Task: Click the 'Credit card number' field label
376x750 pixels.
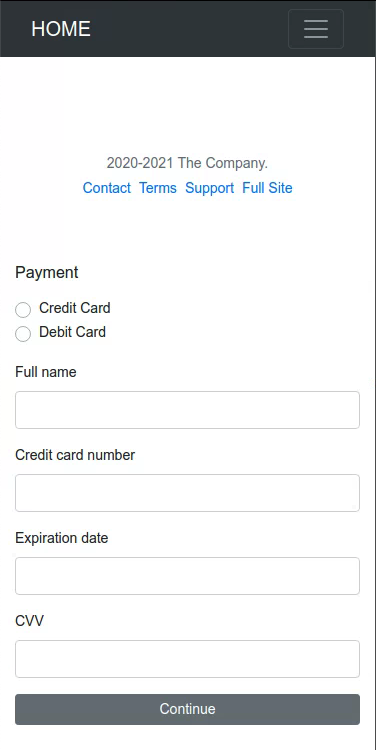Action: (x=75, y=455)
